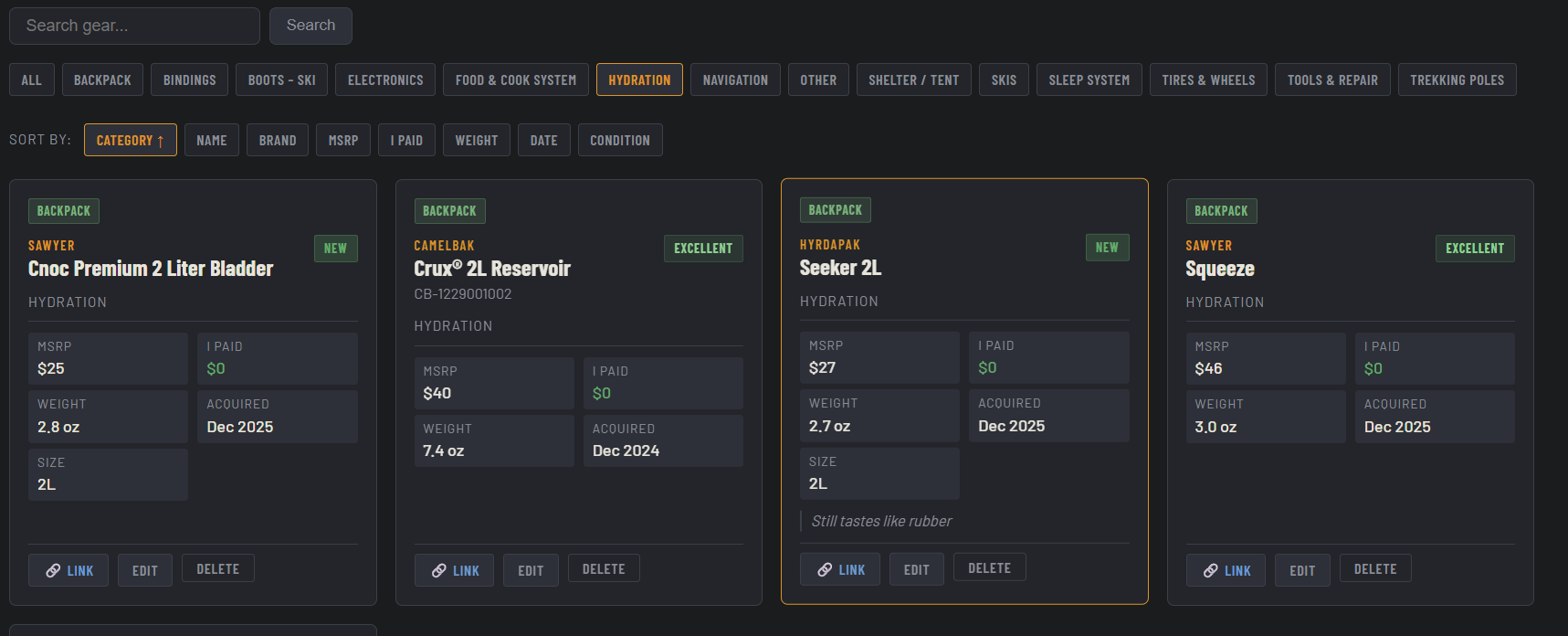This screenshot has height=636, width=1568.
Task: Edit the Cnoc Premium 2 Liter Bladder
Action: pos(145,570)
